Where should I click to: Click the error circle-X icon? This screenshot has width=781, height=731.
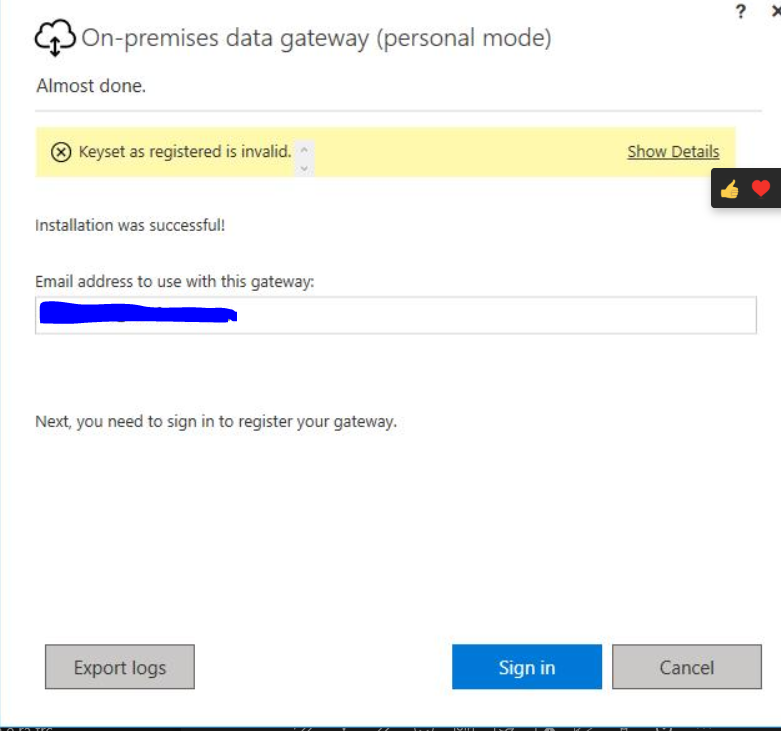pyautogui.click(x=61, y=152)
